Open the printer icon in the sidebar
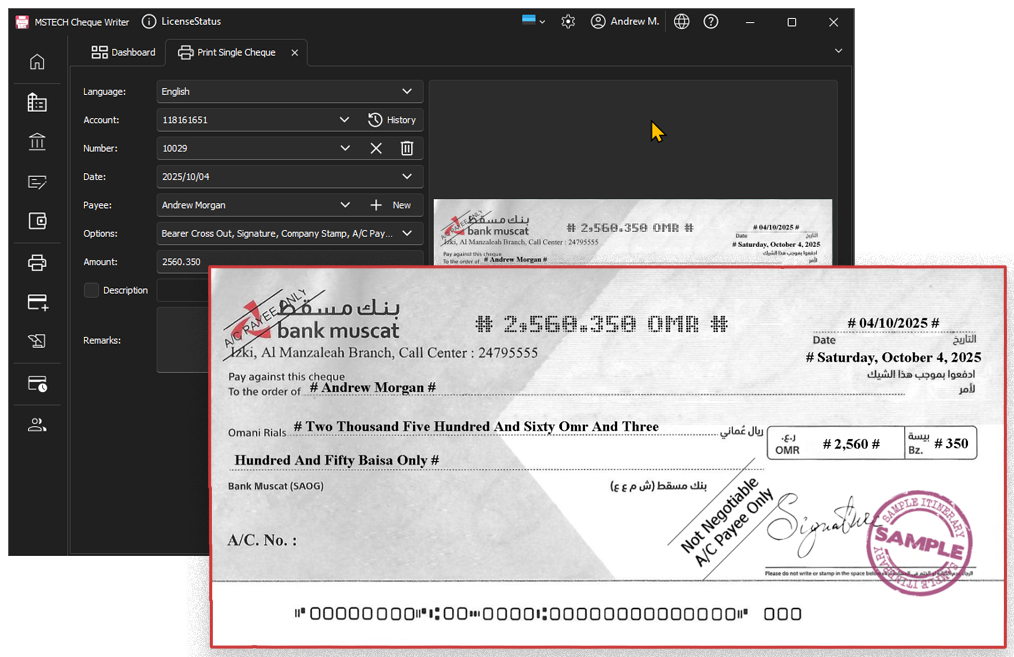Image resolution: width=1014 pixels, height=657 pixels. tap(37, 263)
